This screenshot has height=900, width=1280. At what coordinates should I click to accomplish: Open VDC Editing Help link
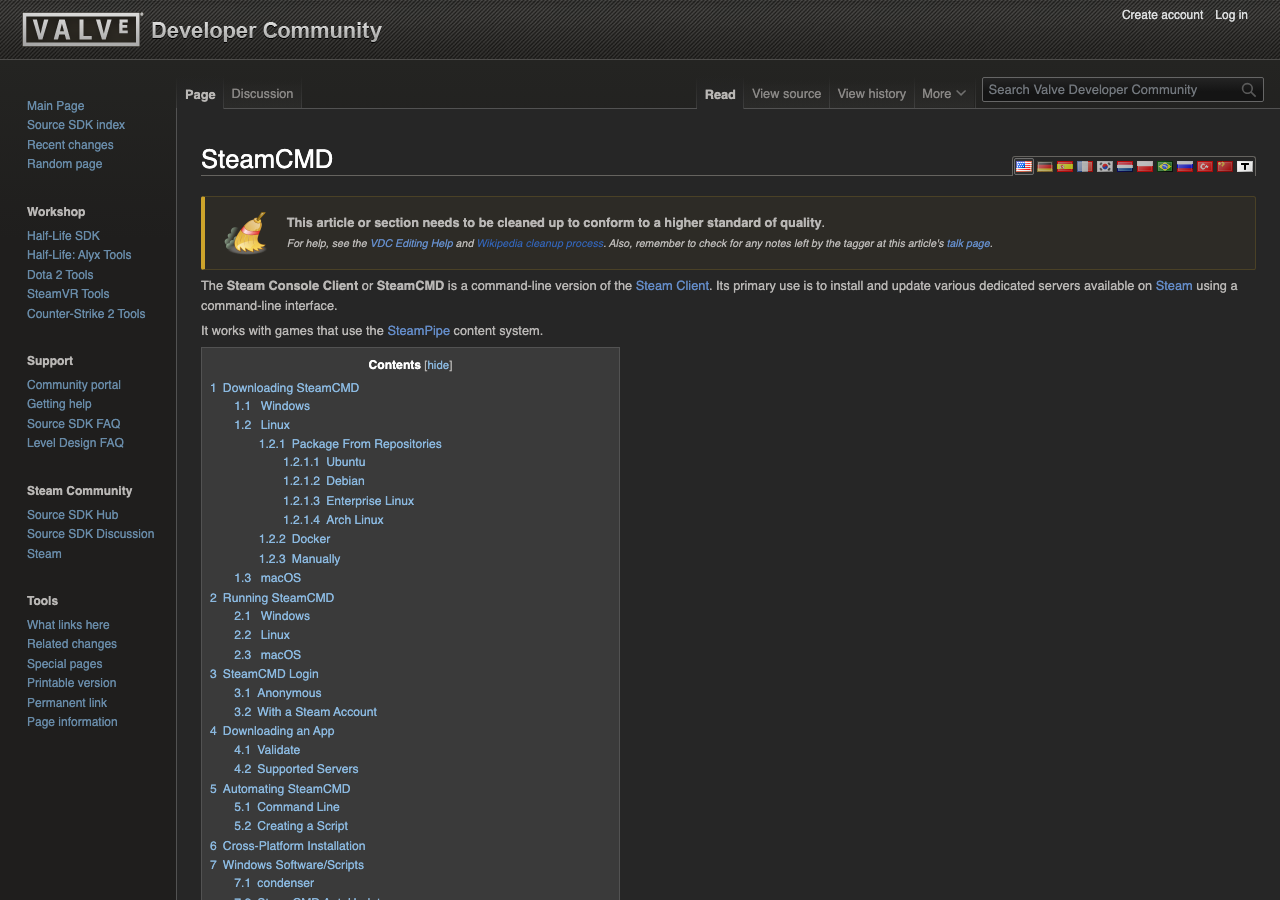point(411,244)
